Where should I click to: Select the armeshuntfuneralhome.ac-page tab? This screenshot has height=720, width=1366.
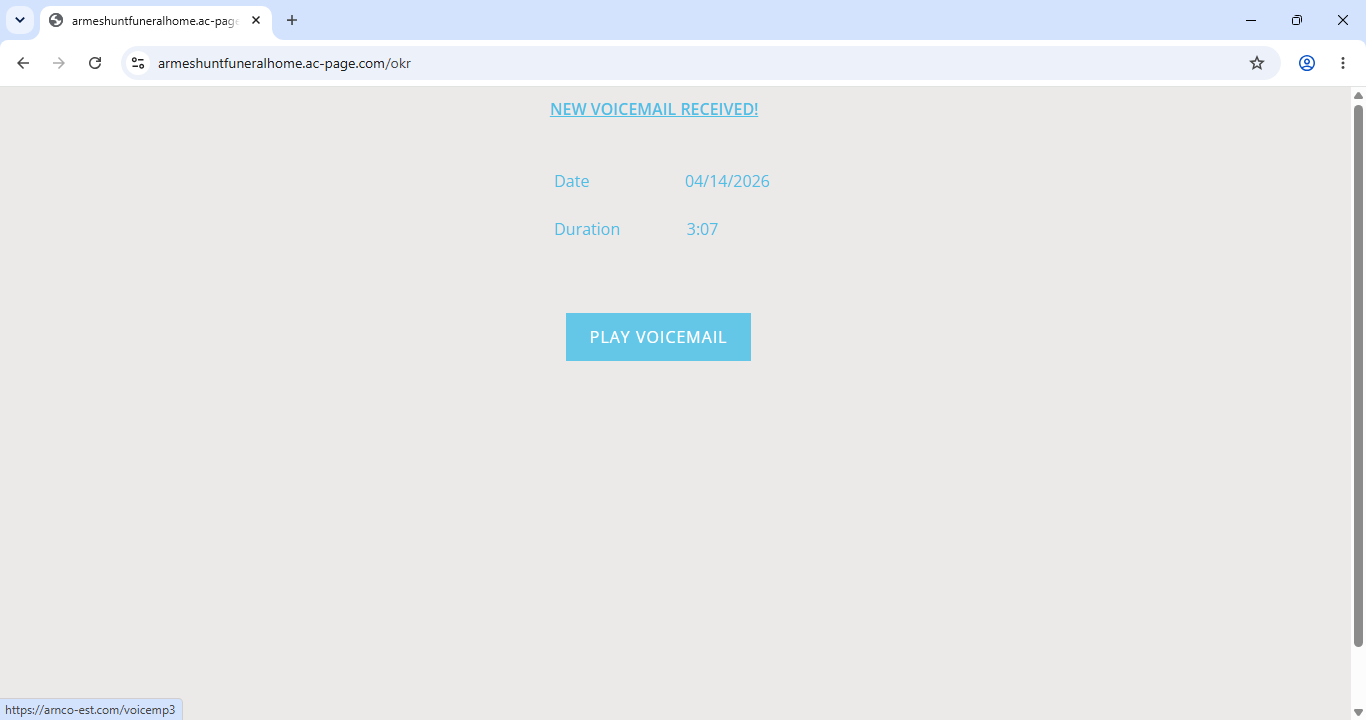point(156,20)
